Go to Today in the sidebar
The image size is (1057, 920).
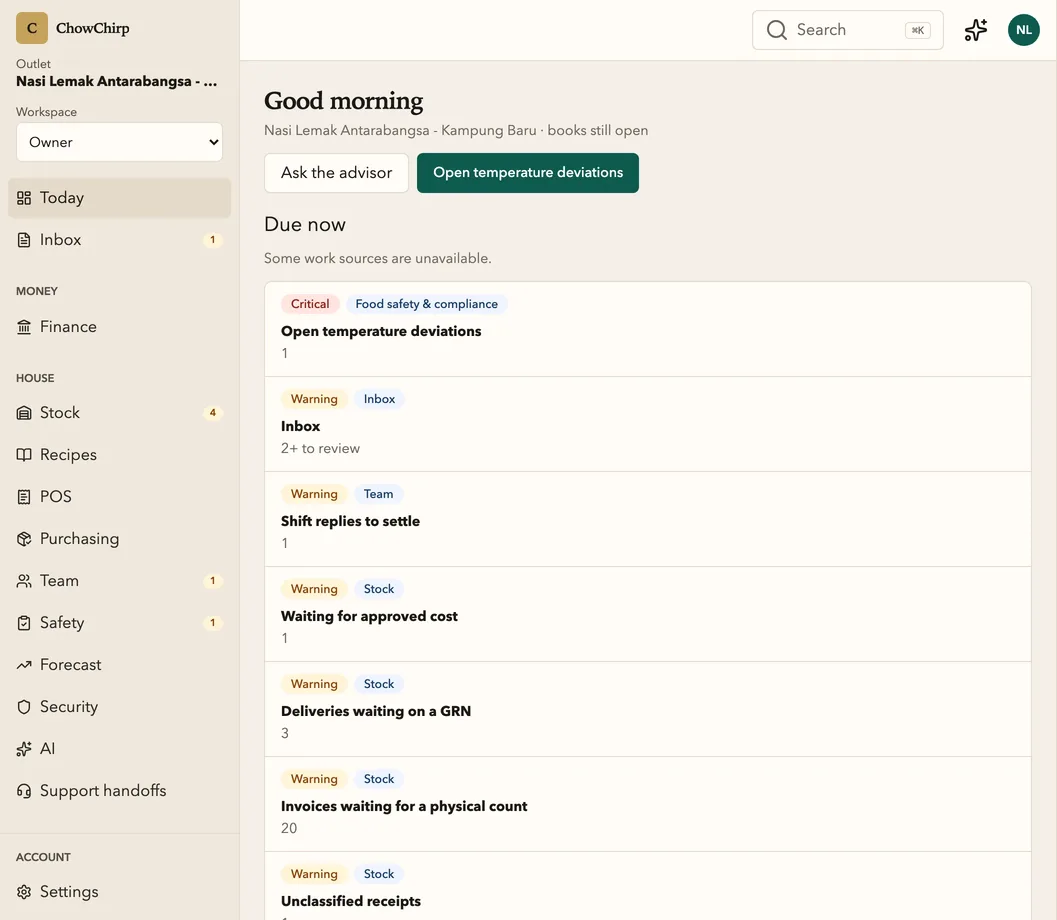[x=119, y=197]
